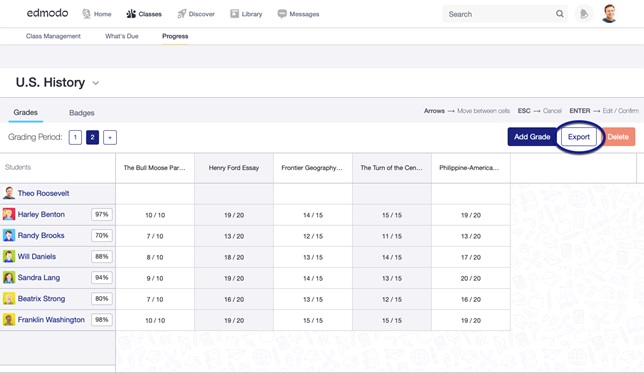Select Franklin Washington's Philippine-America 19/20 cell
644x373 pixels.
pos(471,320)
